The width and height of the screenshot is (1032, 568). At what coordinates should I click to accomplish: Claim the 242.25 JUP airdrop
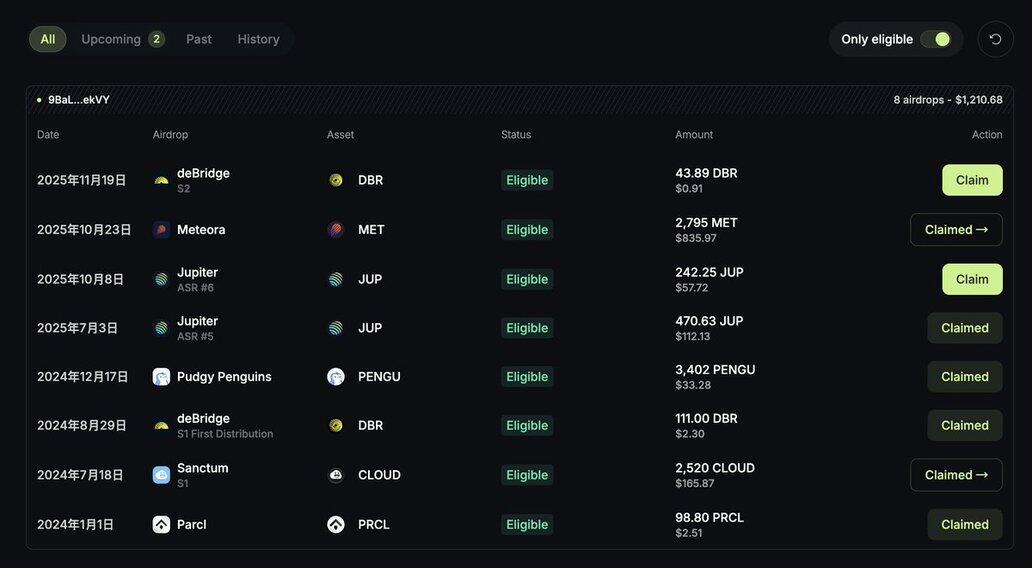tap(972, 279)
